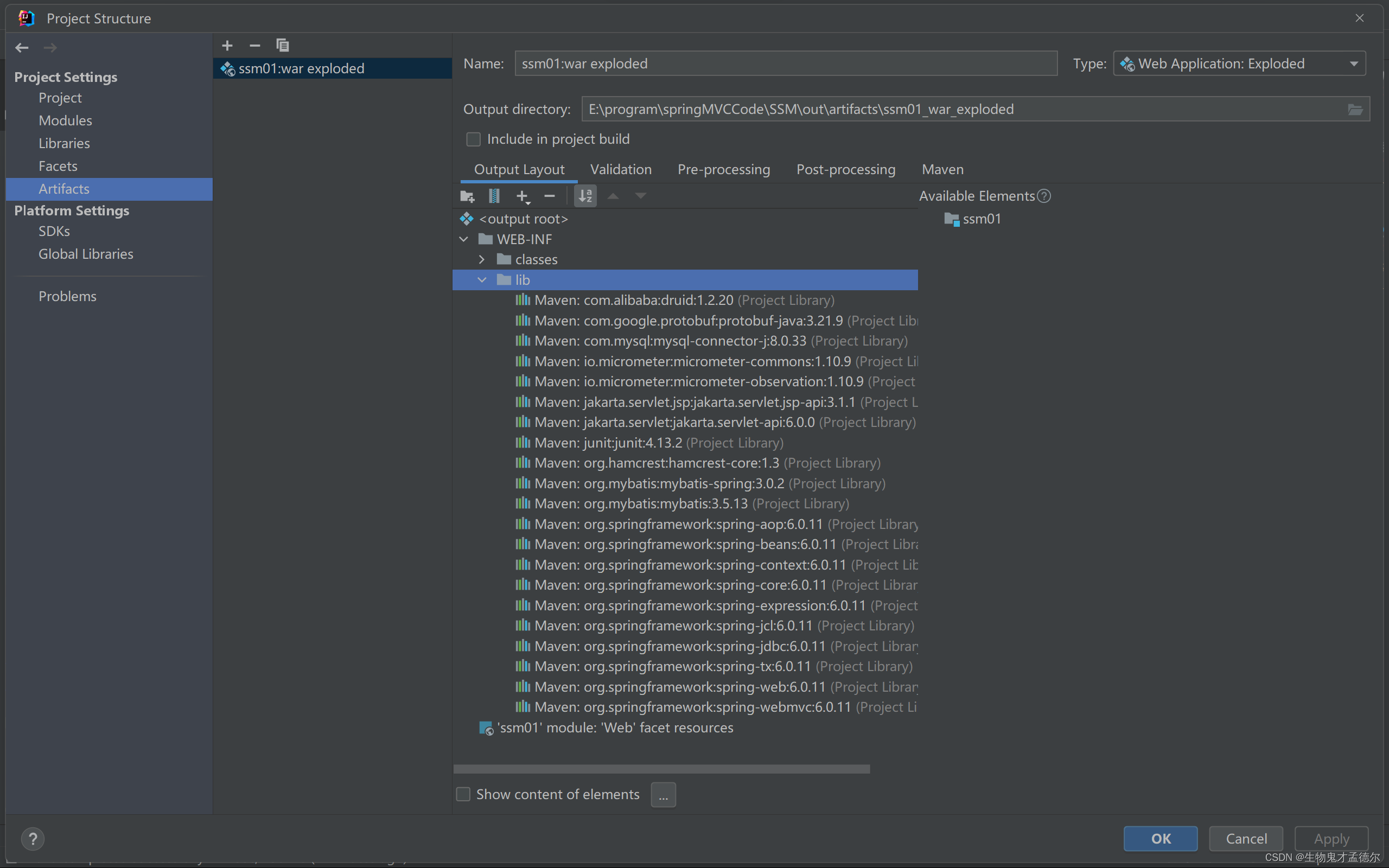Check Show content of elements
This screenshot has width=1389, height=868.
tap(463, 794)
